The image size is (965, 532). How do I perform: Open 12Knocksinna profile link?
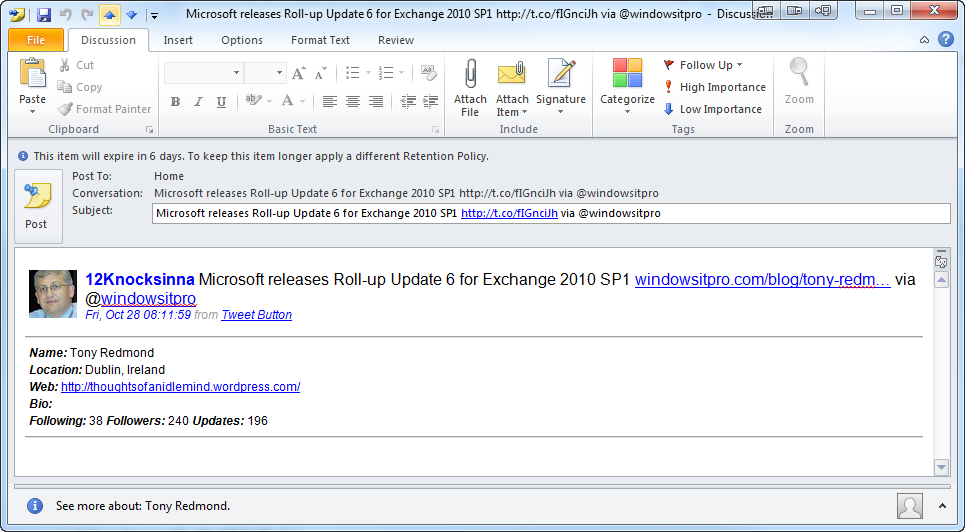click(x=140, y=280)
